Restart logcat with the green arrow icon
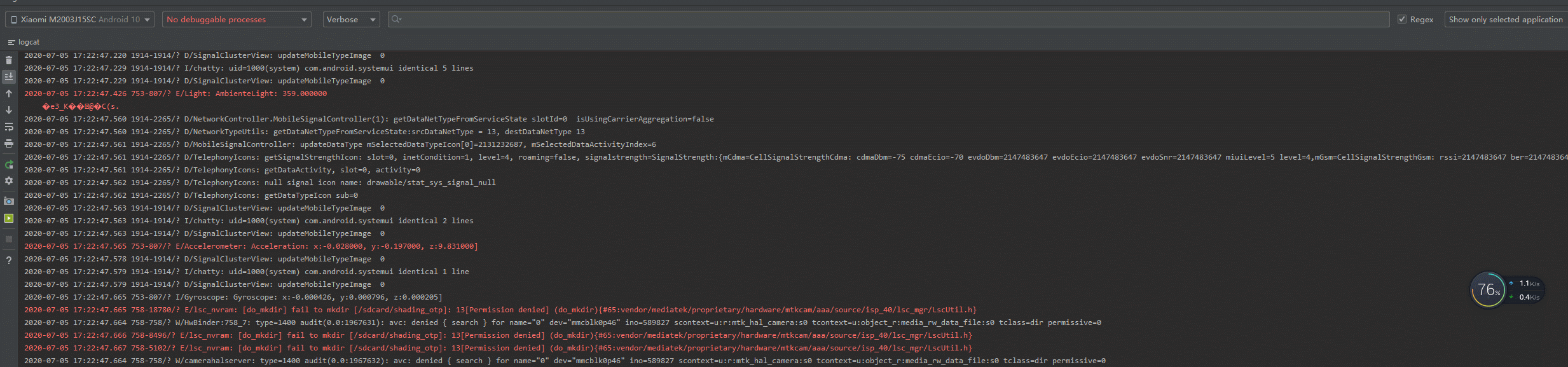 click(x=9, y=165)
